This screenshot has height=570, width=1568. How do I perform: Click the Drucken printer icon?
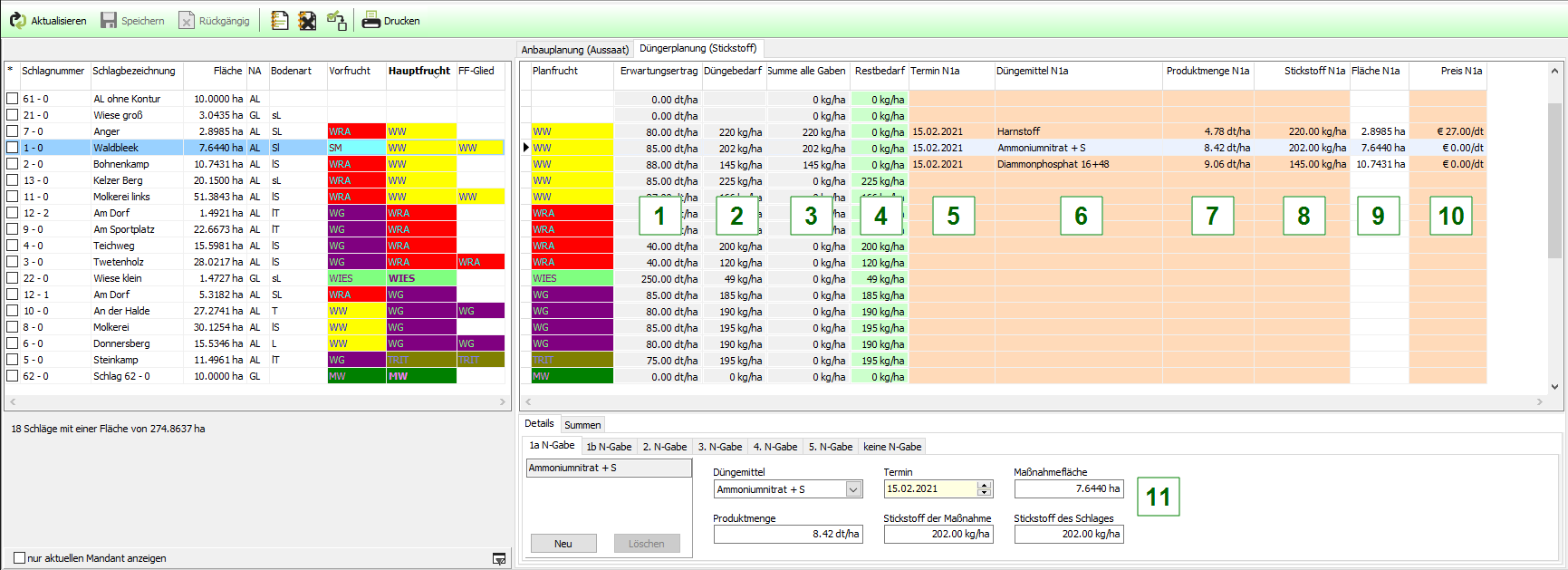tap(370, 21)
